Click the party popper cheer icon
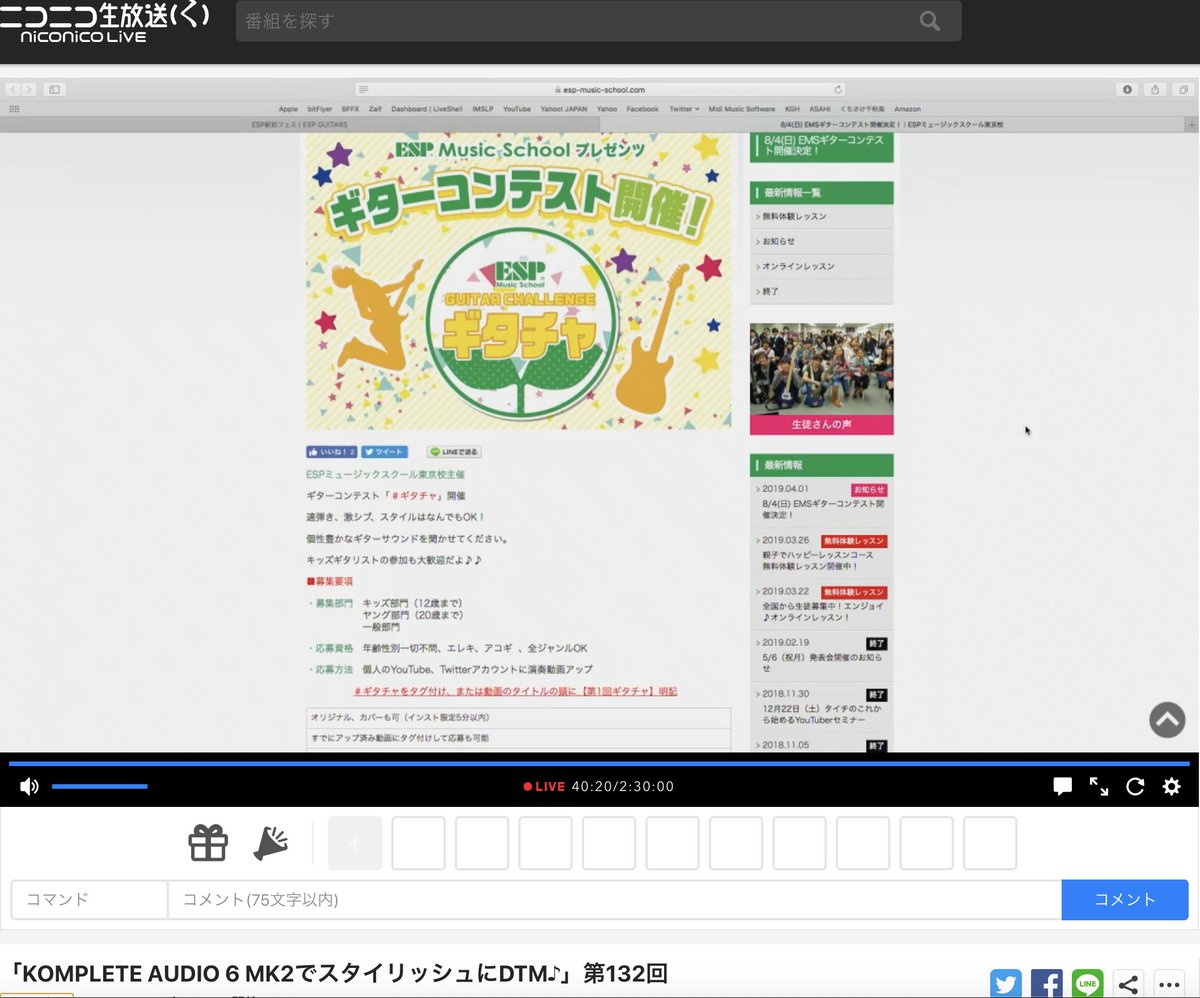The width and height of the screenshot is (1200, 998). pyautogui.click(x=271, y=843)
